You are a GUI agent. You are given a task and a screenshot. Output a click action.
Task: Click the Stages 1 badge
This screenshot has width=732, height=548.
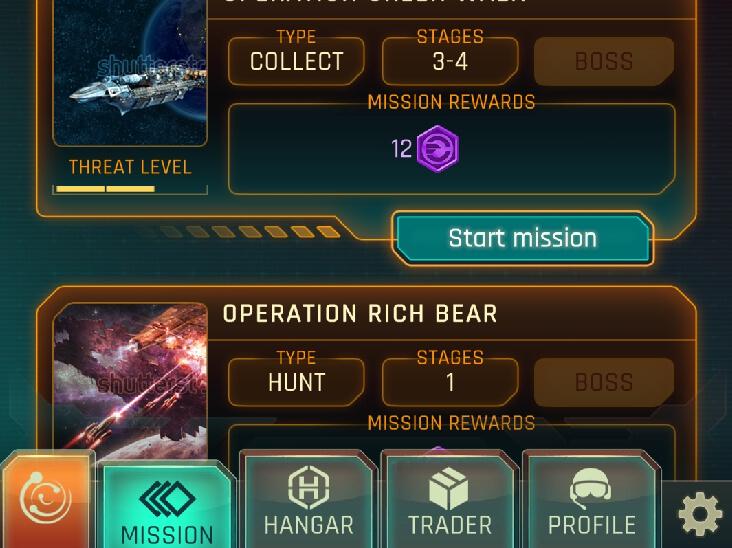450,382
